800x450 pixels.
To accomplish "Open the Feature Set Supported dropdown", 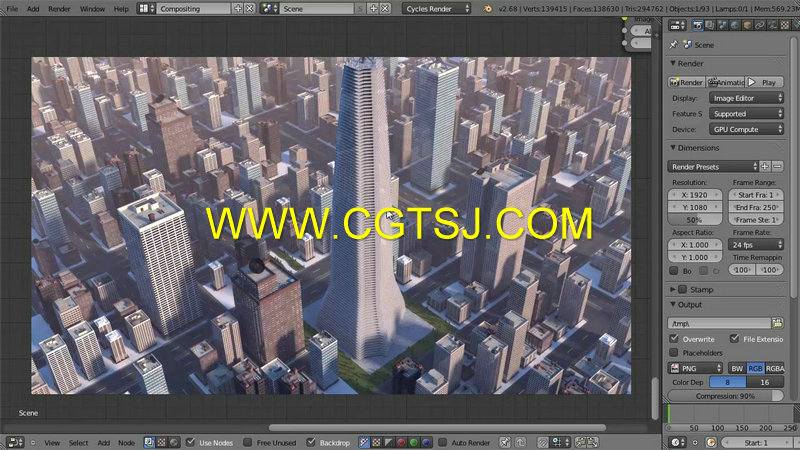I will pos(746,114).
